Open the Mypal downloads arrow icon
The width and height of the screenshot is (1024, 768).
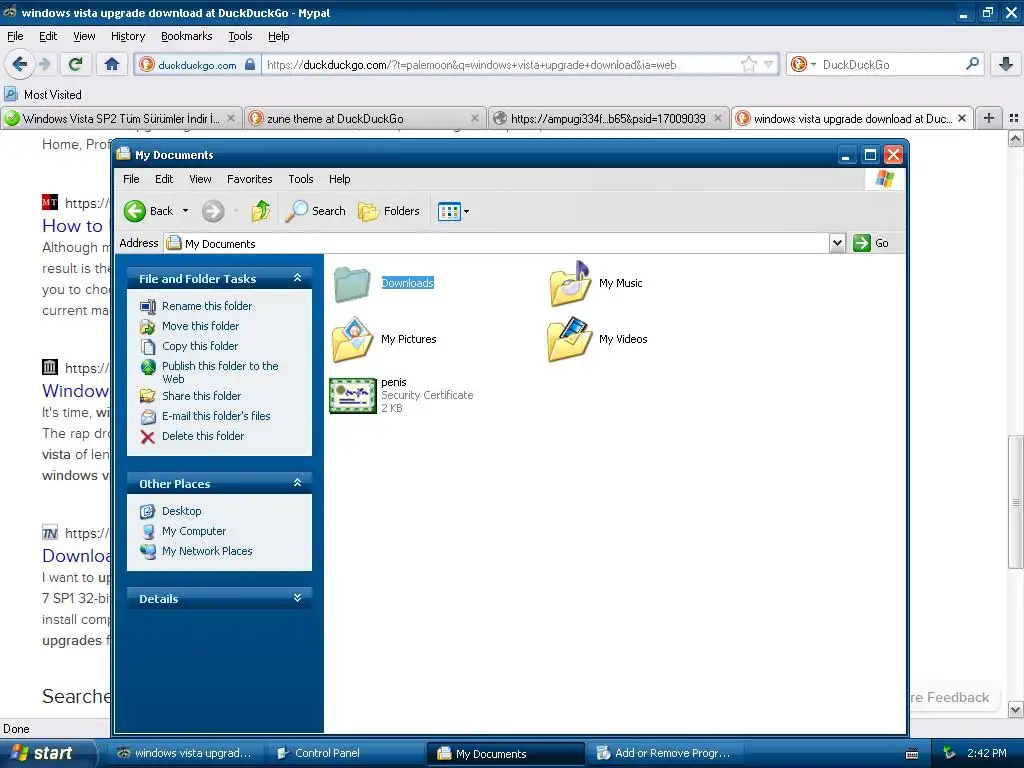(1006, 64)
